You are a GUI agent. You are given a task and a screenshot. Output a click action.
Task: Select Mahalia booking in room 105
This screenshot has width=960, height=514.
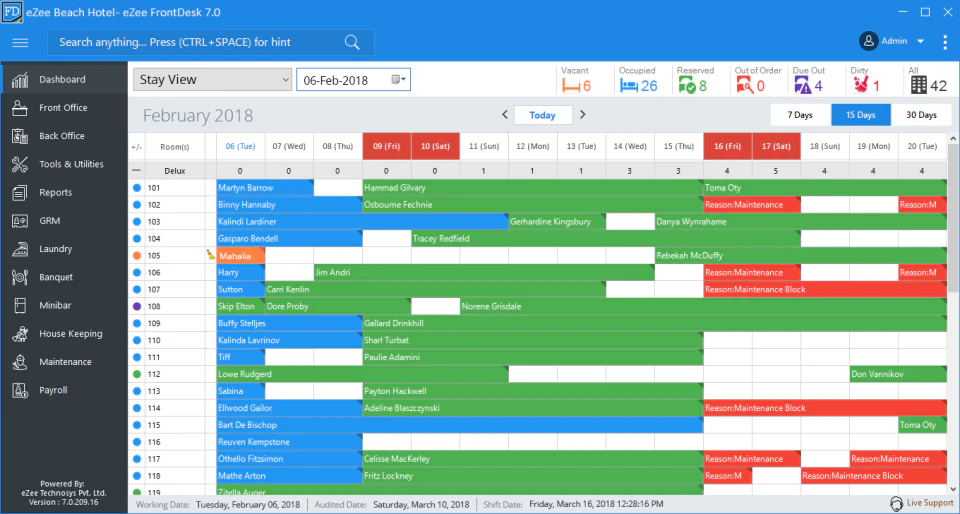click(x=241, y=256)
